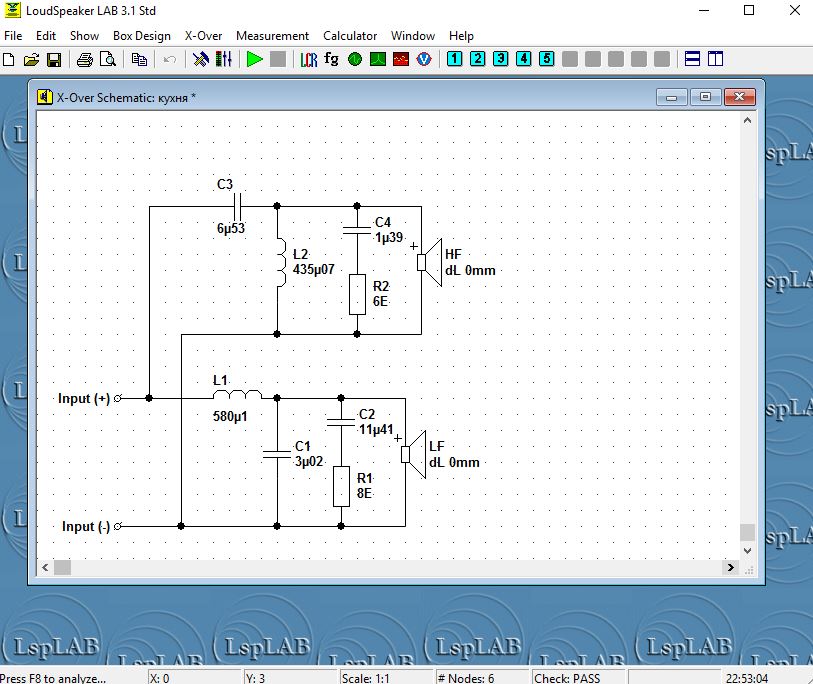The height and width of the screenshot is (684, 813).
Task: Open the Window menu
Action: point(413,36)
